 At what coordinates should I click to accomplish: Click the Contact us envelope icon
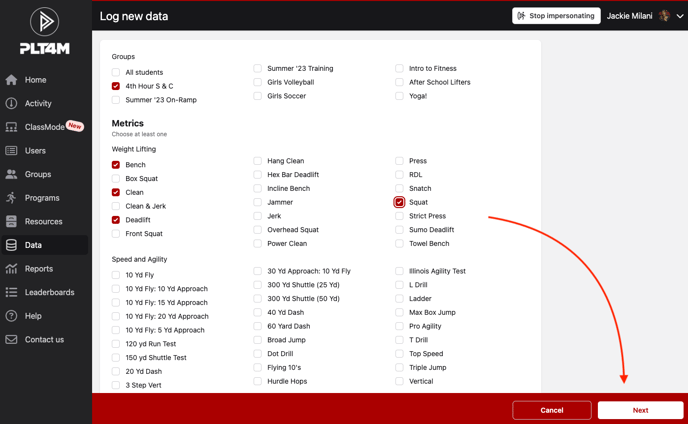pos(12,340)
